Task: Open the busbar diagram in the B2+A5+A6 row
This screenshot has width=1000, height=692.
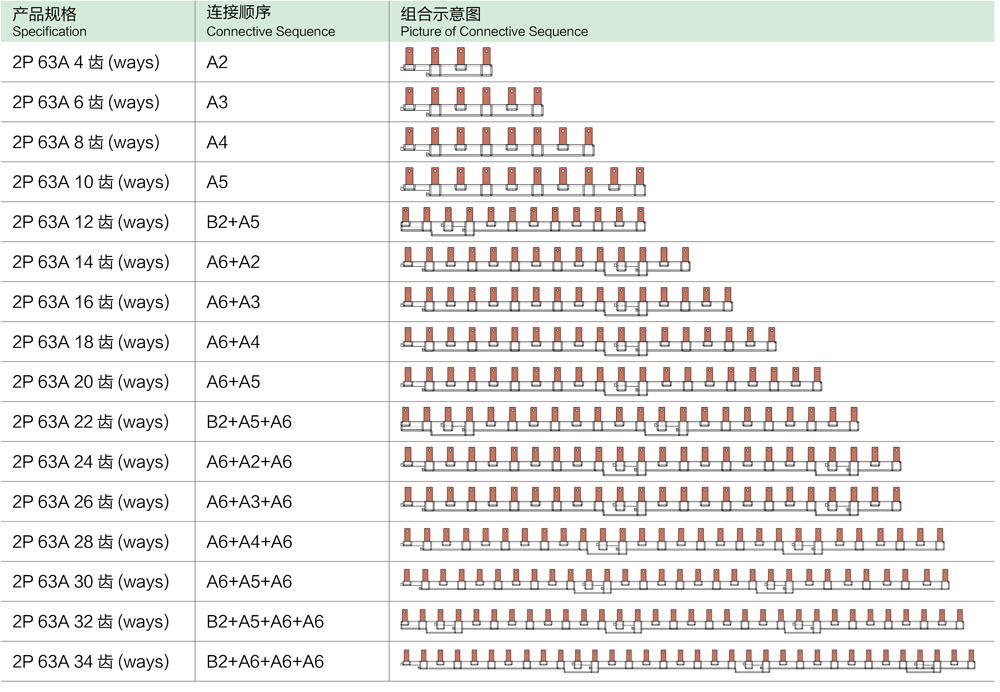Action: click(629, 421)
